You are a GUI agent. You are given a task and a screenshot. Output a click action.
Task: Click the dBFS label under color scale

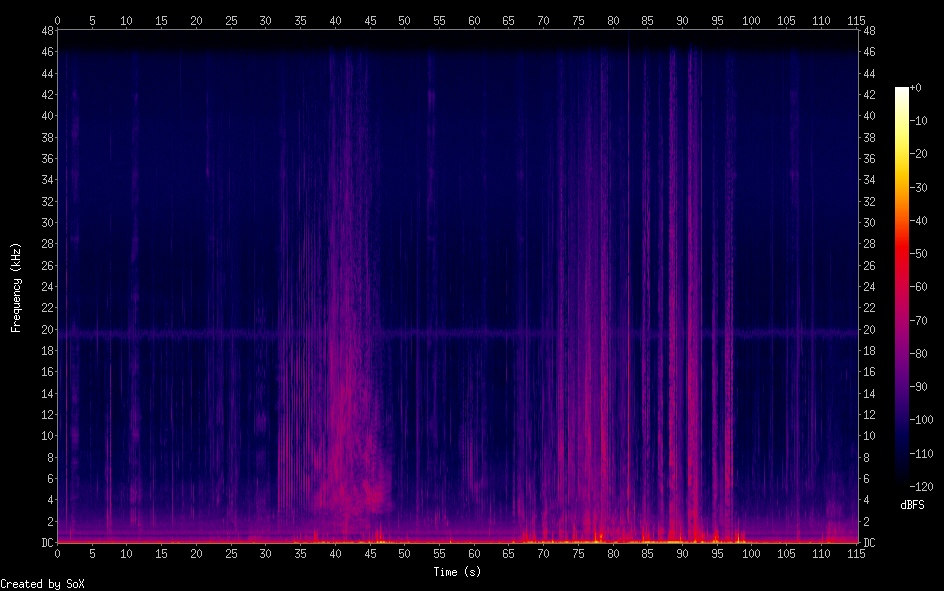click(x=914, y=505)
